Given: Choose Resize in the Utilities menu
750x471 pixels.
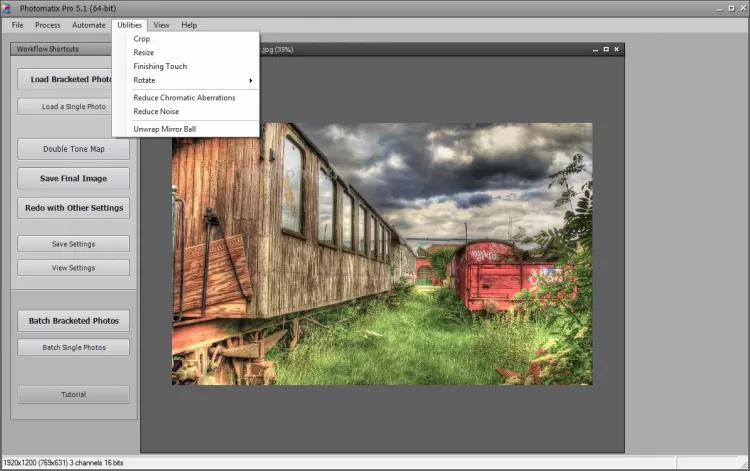Looking at the screenshot, I should 144,53.
